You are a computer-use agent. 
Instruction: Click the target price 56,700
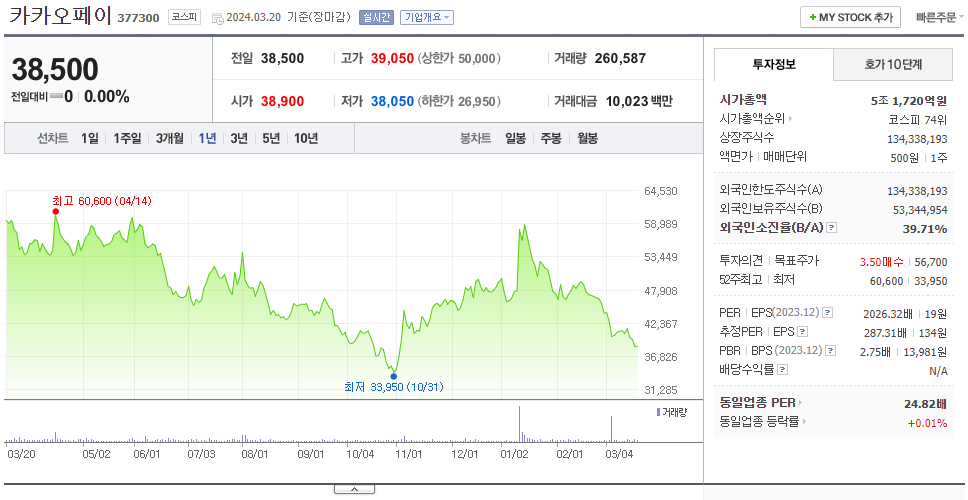[x=932, y=262]
